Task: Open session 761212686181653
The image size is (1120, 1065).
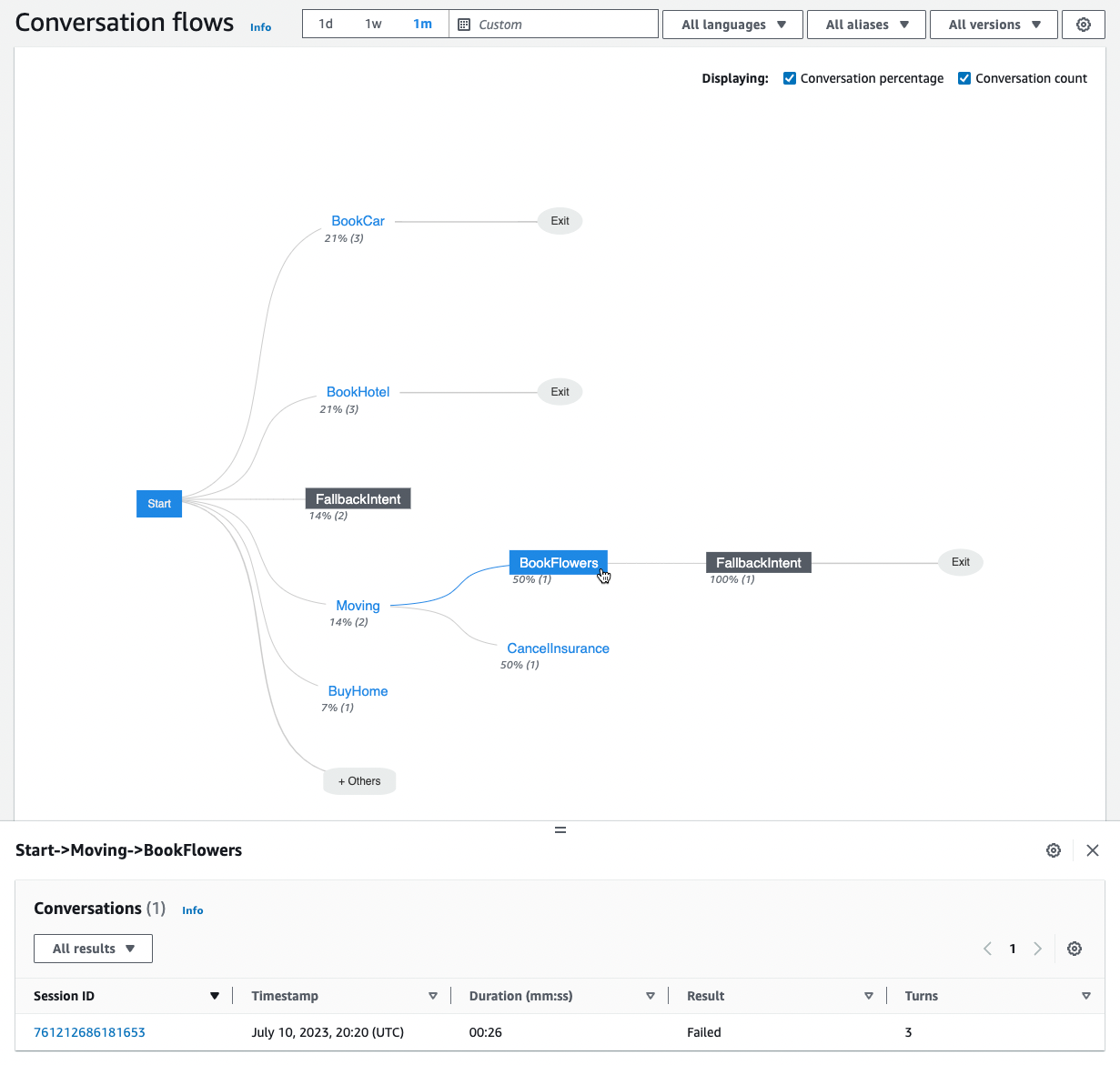Action: (88, 1032)
